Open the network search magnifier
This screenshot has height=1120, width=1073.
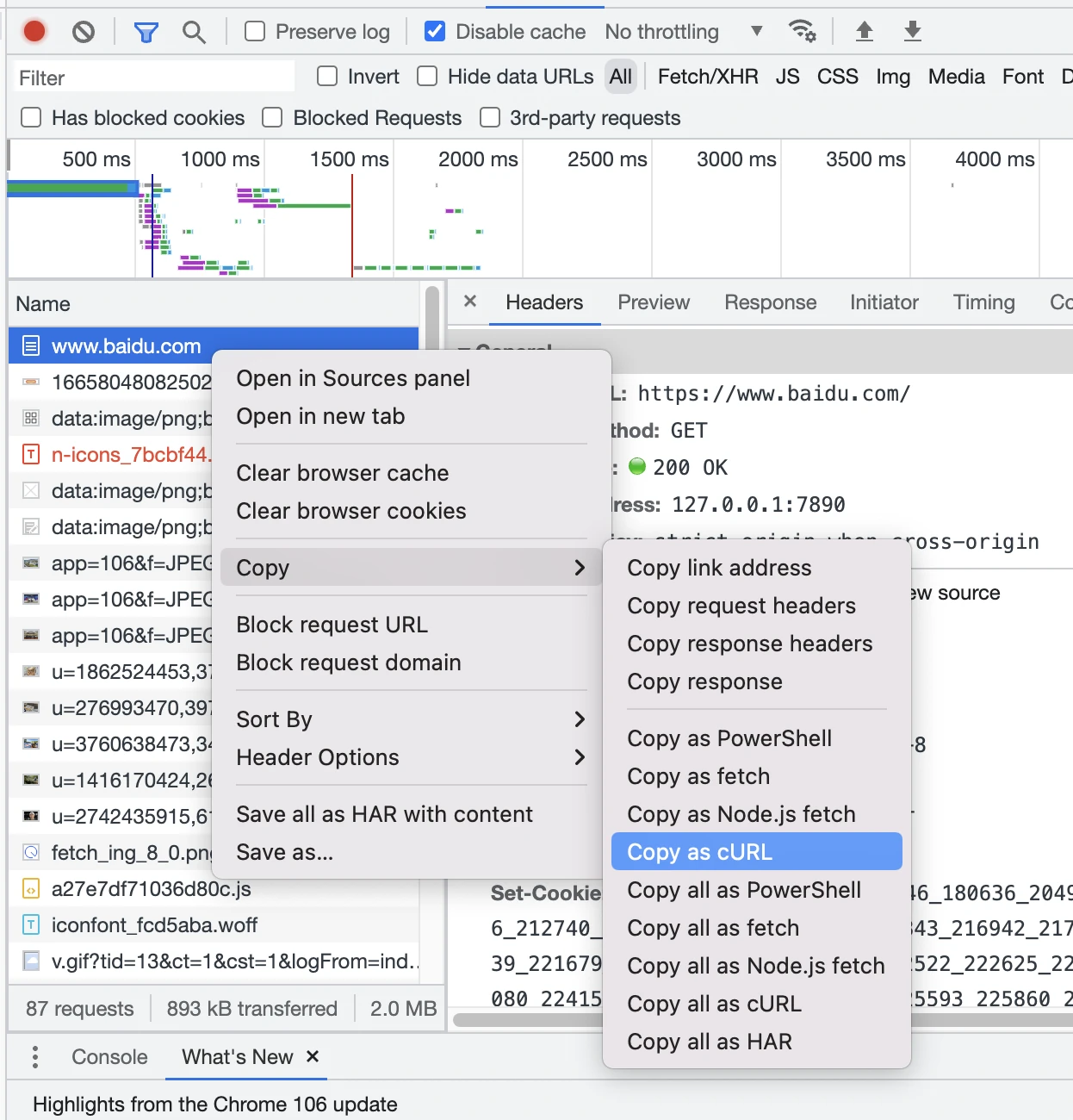coord(194,33)
